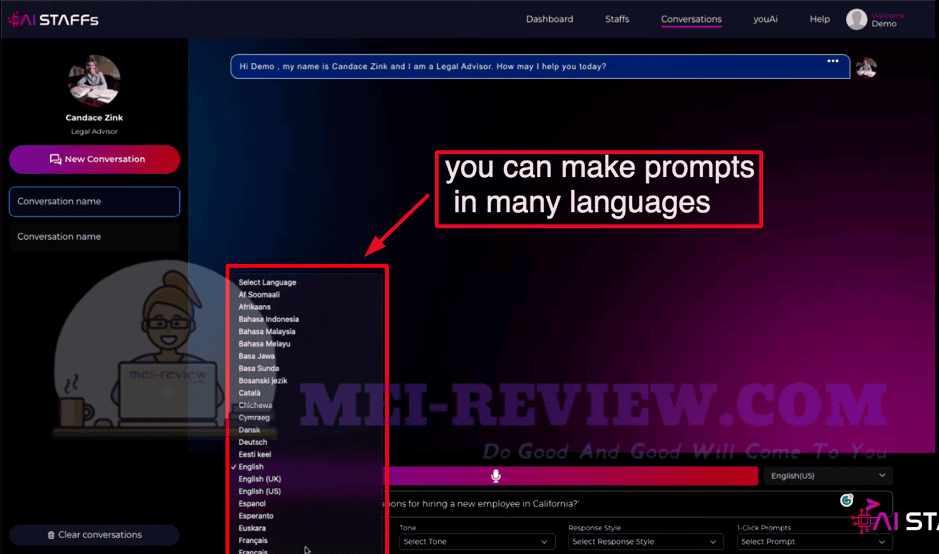
Task: Click the Demo user avatar
Action: 856,19
